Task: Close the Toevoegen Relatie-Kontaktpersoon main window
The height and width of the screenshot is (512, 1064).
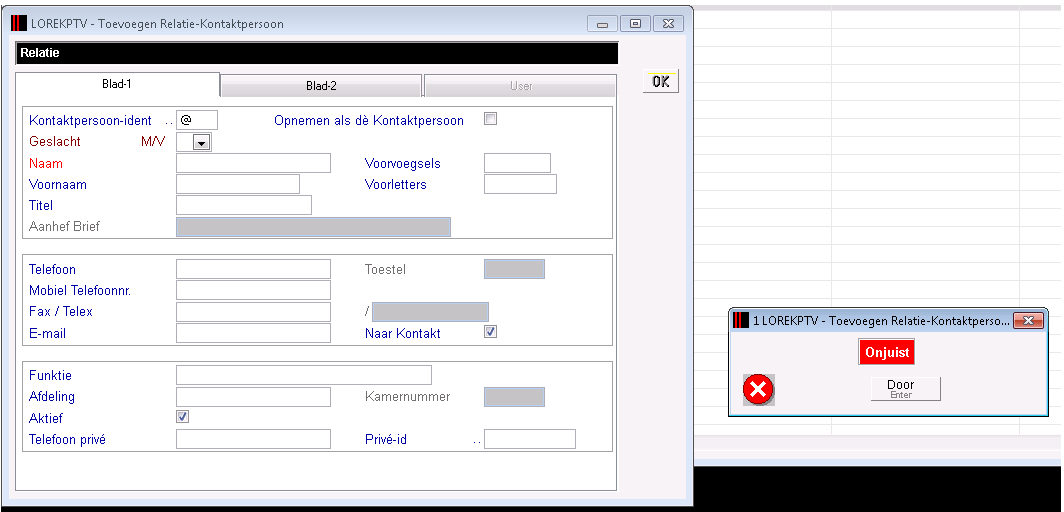Action: (668, 24)
